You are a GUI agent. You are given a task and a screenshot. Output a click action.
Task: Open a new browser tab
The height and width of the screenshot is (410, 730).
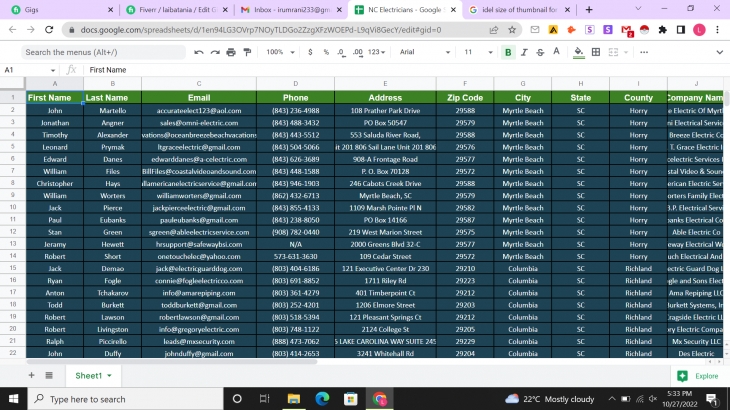click(589, 10)
